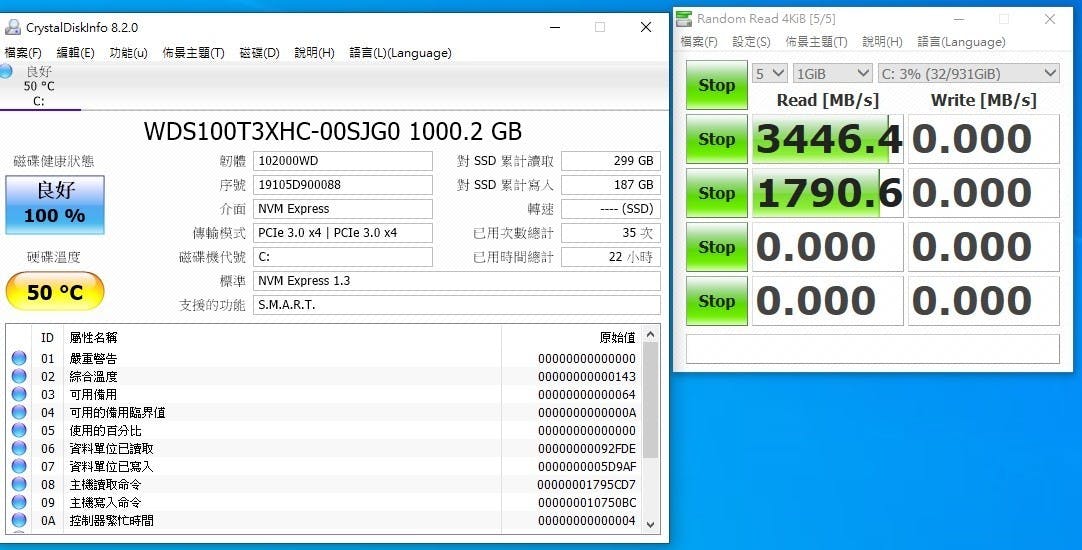Viewport: 1082px width, 550px height.
Task: Open test size dropdown showing 1GiB
Action: 833,73
